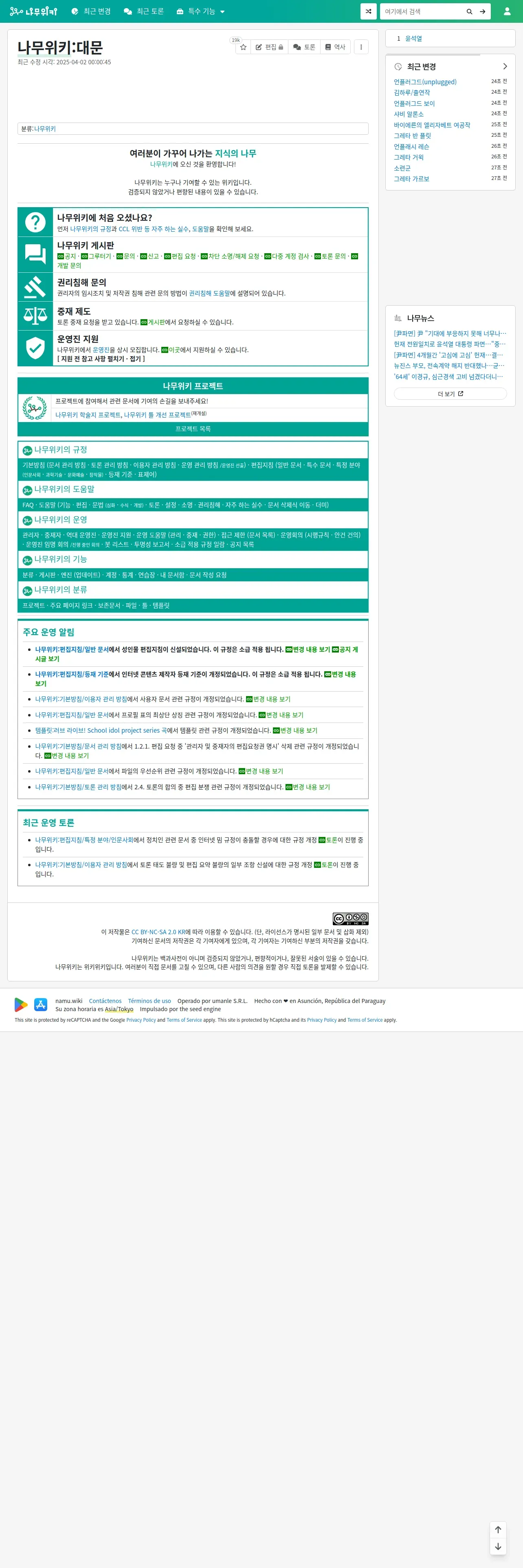Click the shield checkmark staff icon tile

(35, 348)
